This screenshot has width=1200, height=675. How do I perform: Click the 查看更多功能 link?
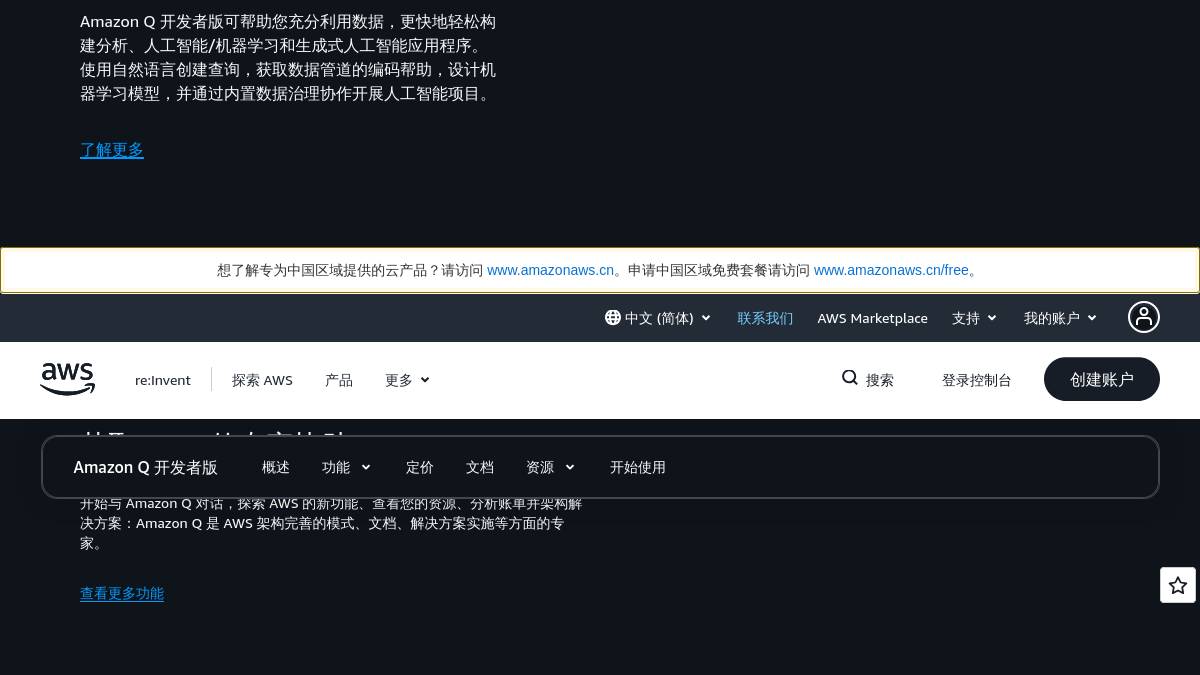click(x=122, y=594)
